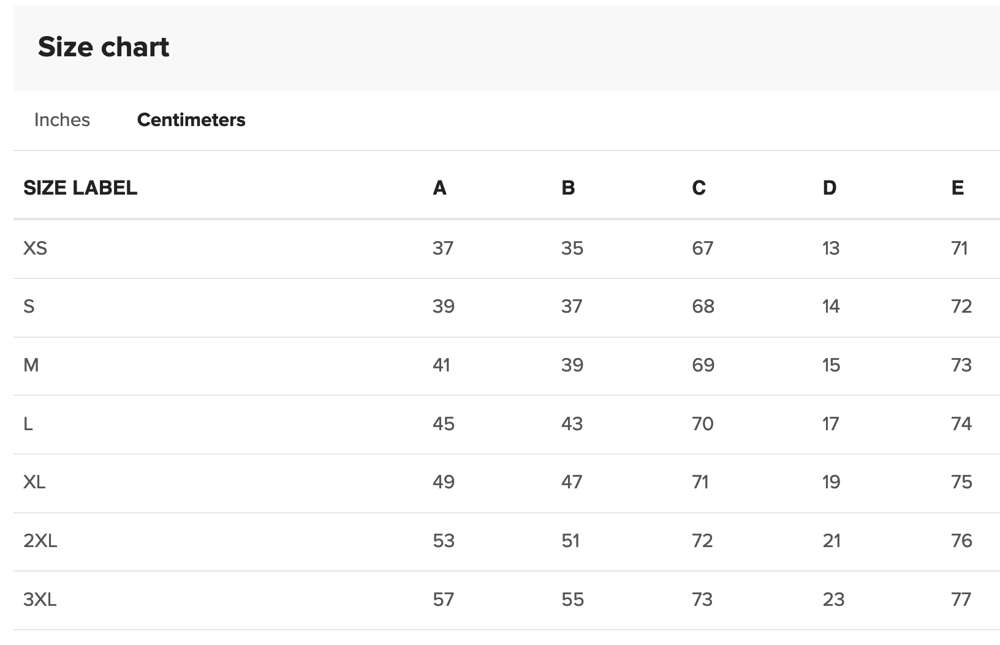Viewport: 1000px width, 645px height.
Task: Click value 17 in L row
Action: (x=830, y=424)
